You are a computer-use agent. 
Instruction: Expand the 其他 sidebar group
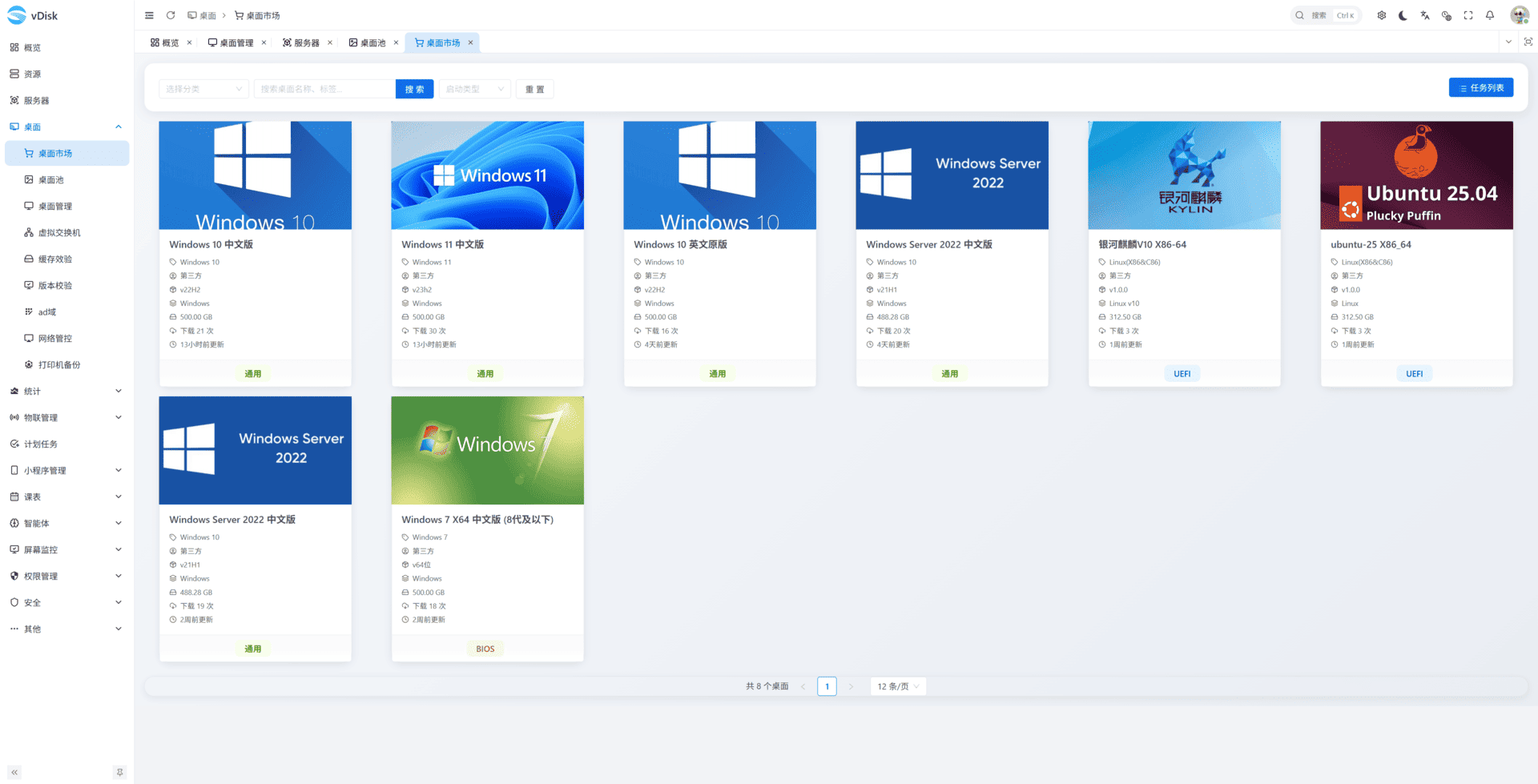coord(66,629)
